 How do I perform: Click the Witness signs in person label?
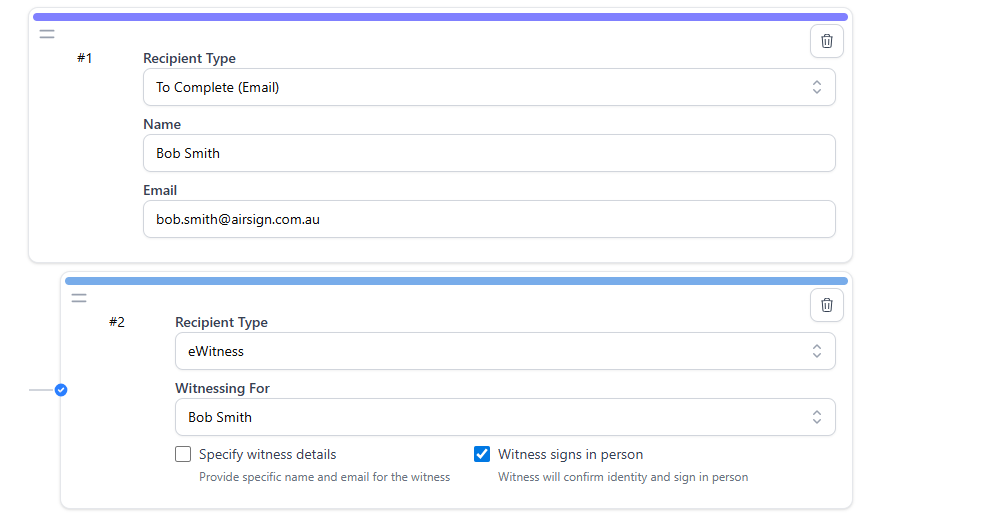570,454
